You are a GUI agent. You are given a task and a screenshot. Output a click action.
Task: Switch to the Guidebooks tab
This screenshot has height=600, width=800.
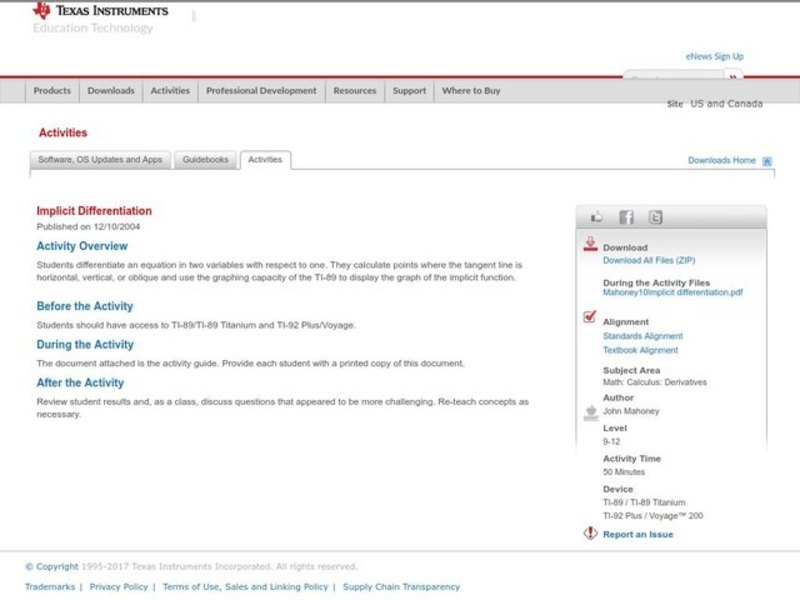(x=205, y=160)
